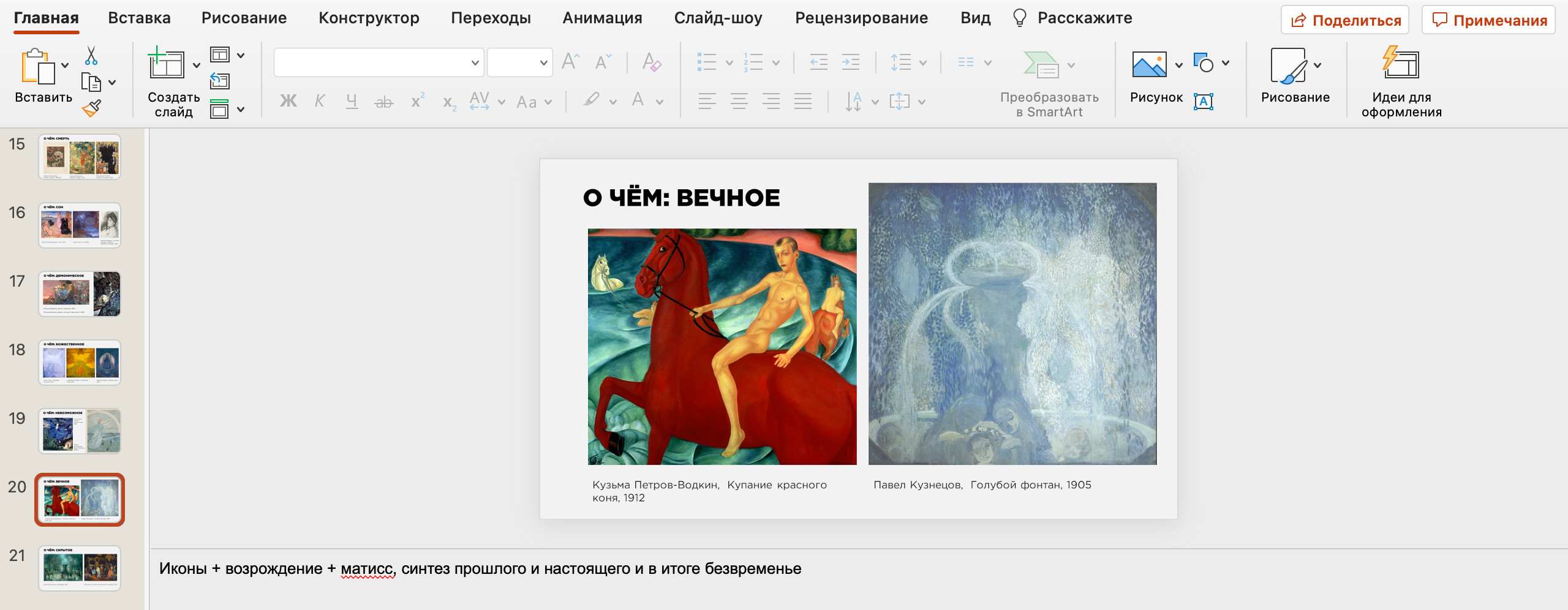This screenshot has height=610, width=1568.
Task: Toggle subscript formatting
Action: point(450,102)
